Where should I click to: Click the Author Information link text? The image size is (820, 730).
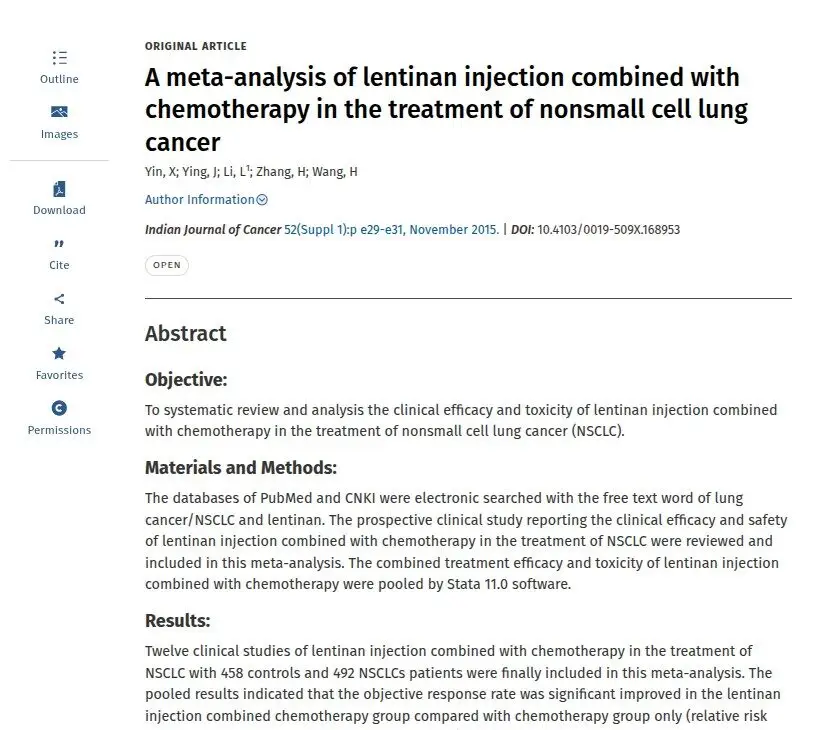[199, 200]
